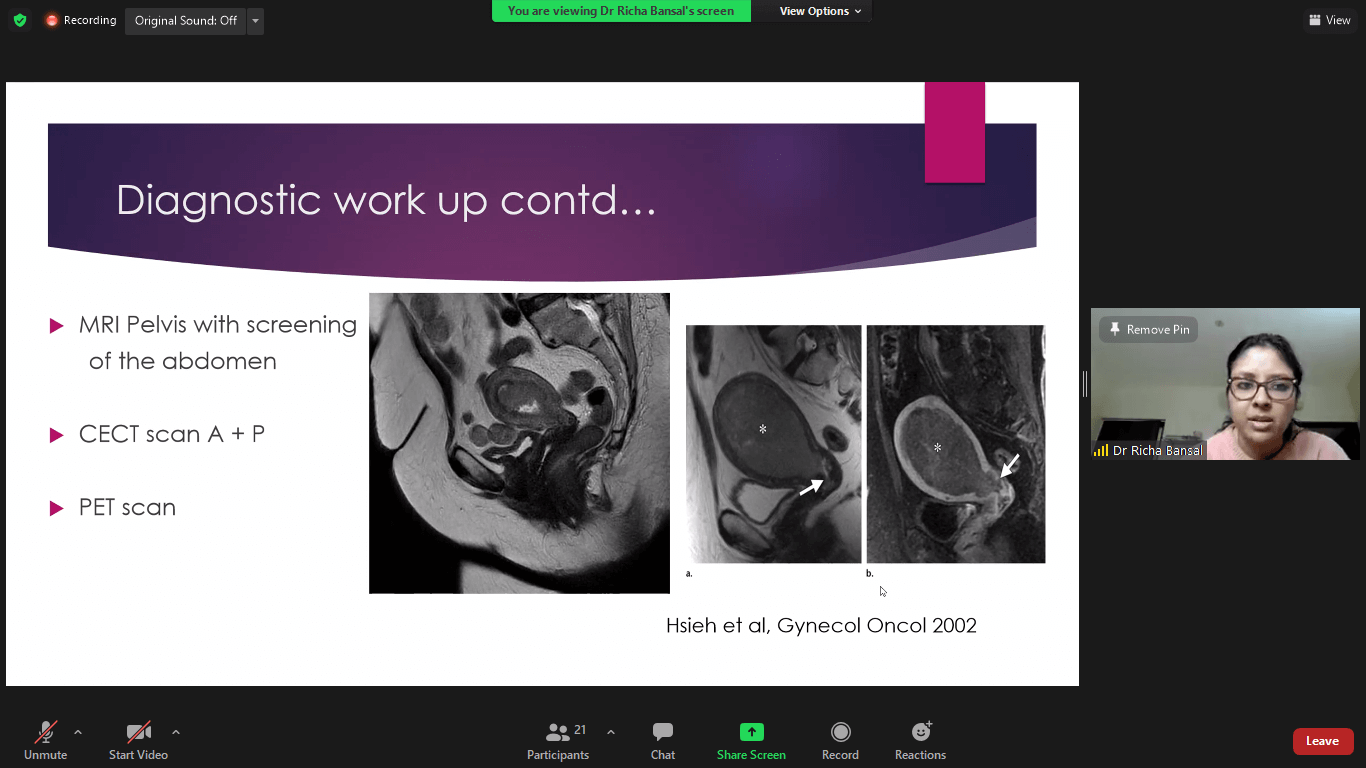
Task: Click Remove Pin on speaker video
Action: pos(1148,329)
